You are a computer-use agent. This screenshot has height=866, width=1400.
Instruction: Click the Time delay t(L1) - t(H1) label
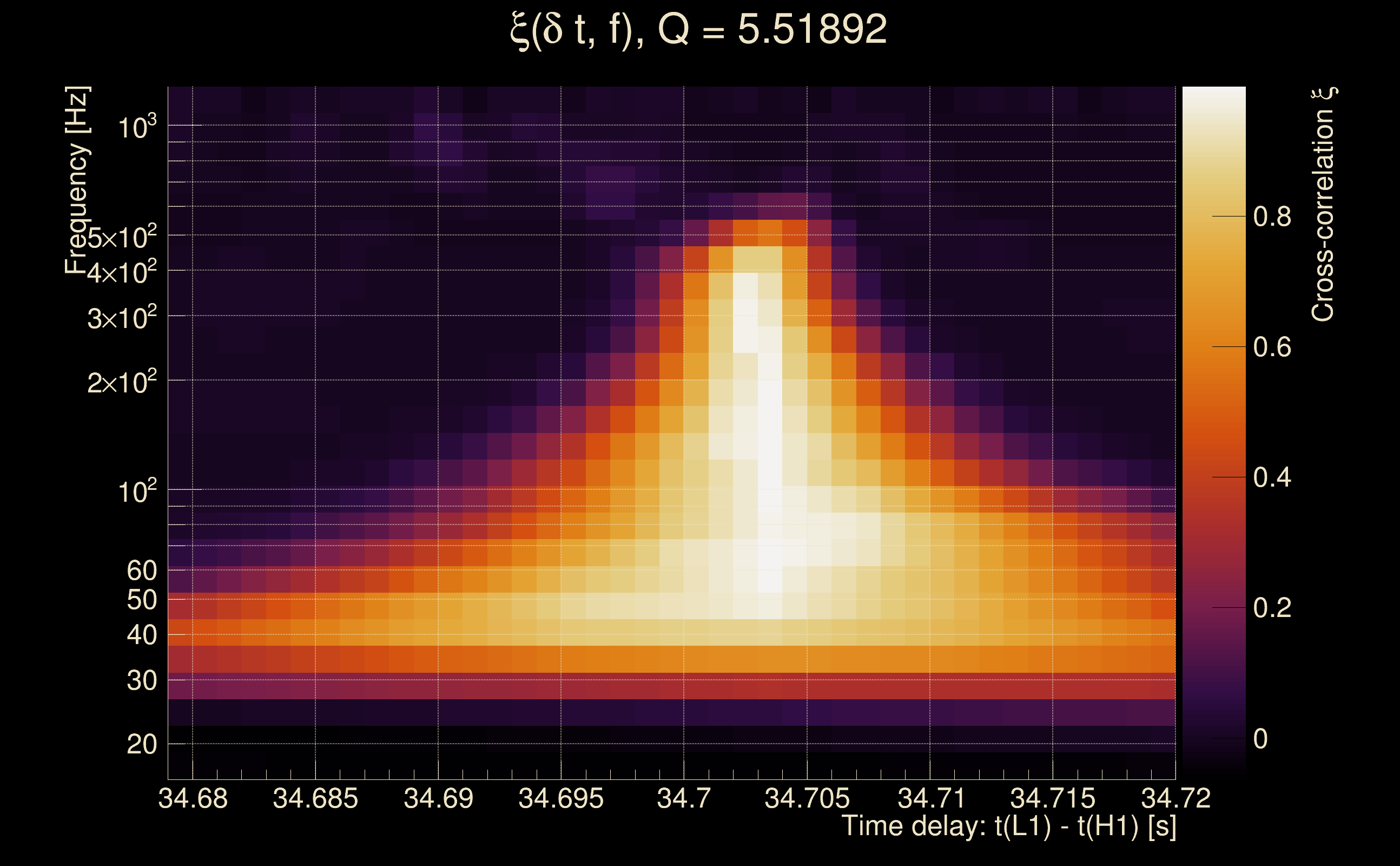(x=1008, y=826)
